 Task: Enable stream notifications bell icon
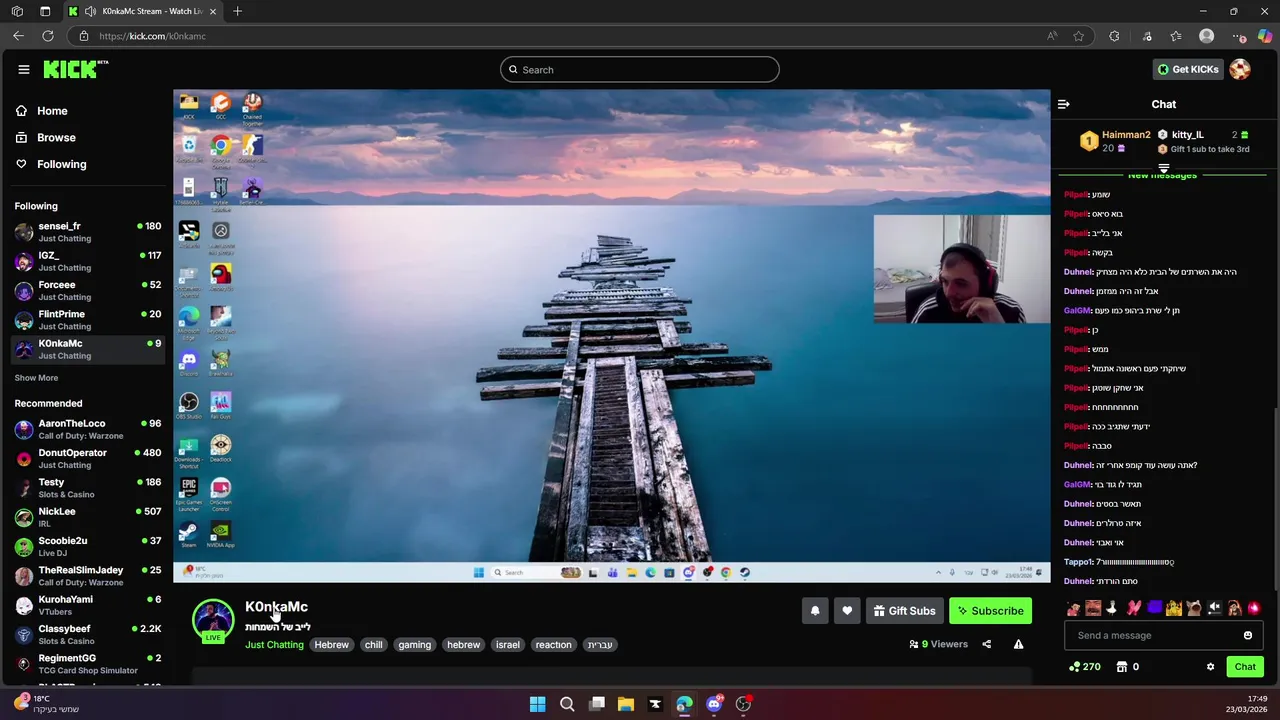point(815,611)
